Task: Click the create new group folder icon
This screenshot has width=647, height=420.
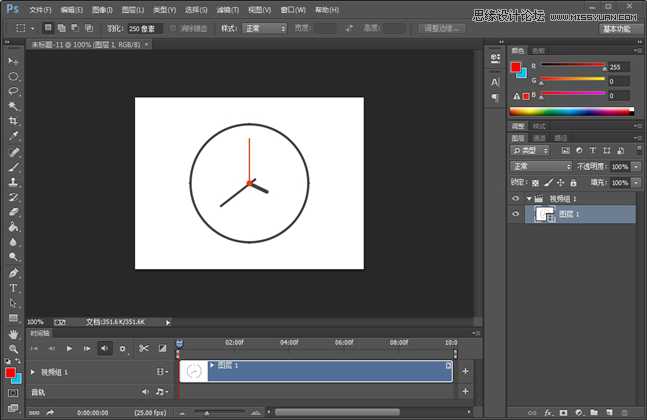Action: point(594,412)
